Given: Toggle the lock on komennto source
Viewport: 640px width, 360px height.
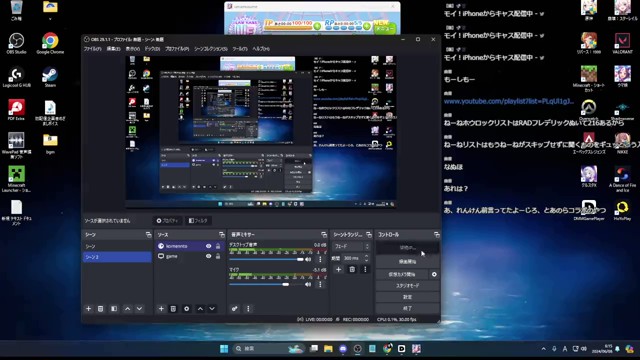Looking at the screenshot, I should pos(218,246).
